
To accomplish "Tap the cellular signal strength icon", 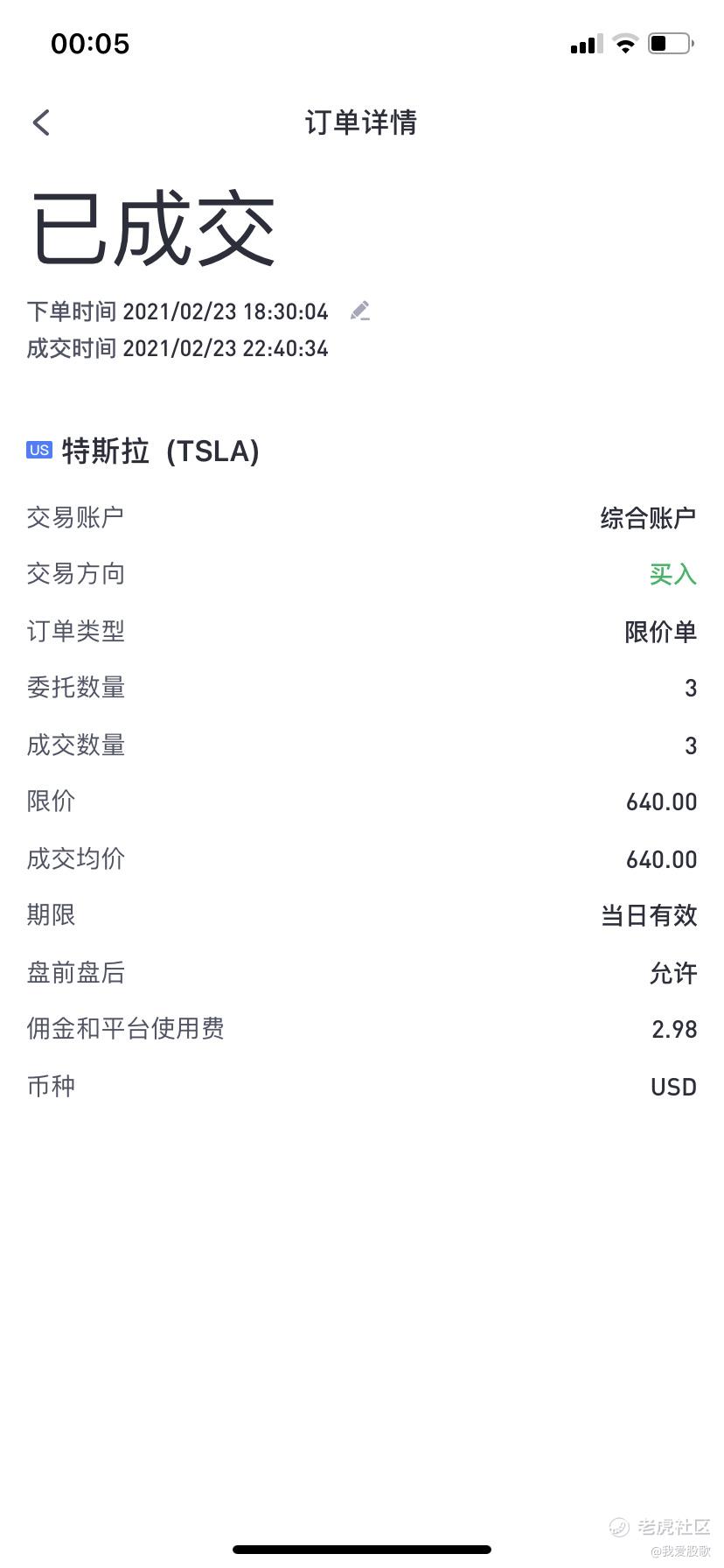I will point(586,44).
